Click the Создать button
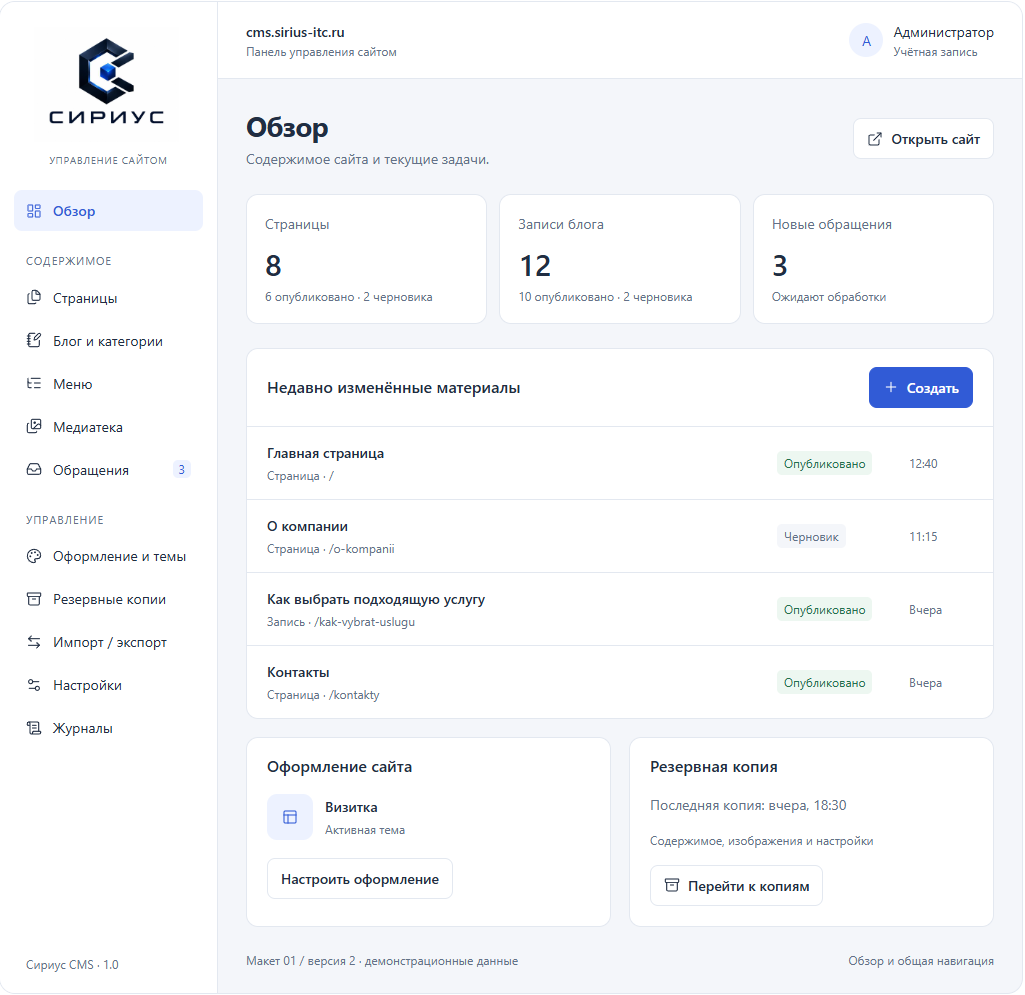 pos(920,388)
